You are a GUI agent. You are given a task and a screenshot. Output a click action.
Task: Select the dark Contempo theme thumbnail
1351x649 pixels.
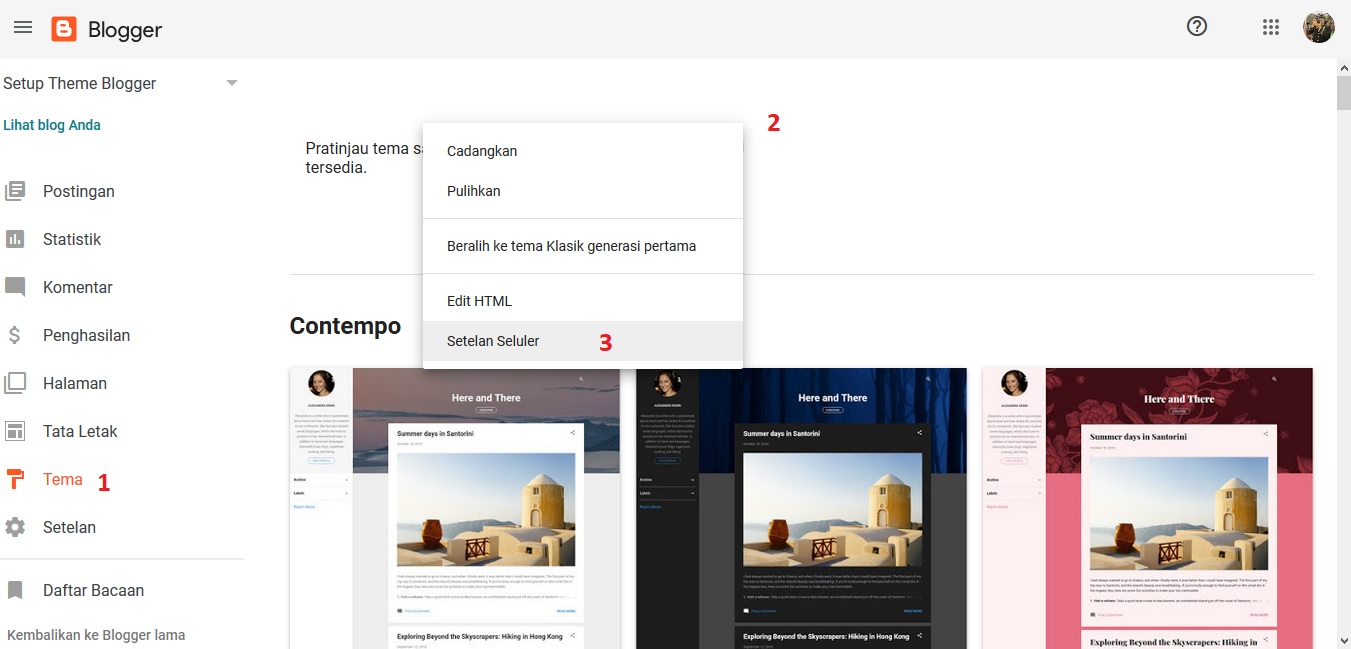pyautogui.click(x=801, y=508)
